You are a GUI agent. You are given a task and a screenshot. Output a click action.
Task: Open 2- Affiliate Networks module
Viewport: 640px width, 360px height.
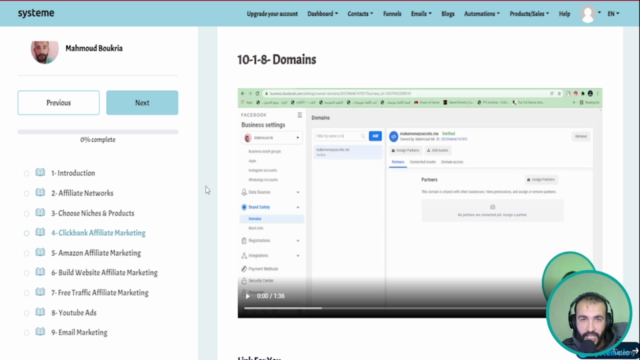(x=82, y=193)
